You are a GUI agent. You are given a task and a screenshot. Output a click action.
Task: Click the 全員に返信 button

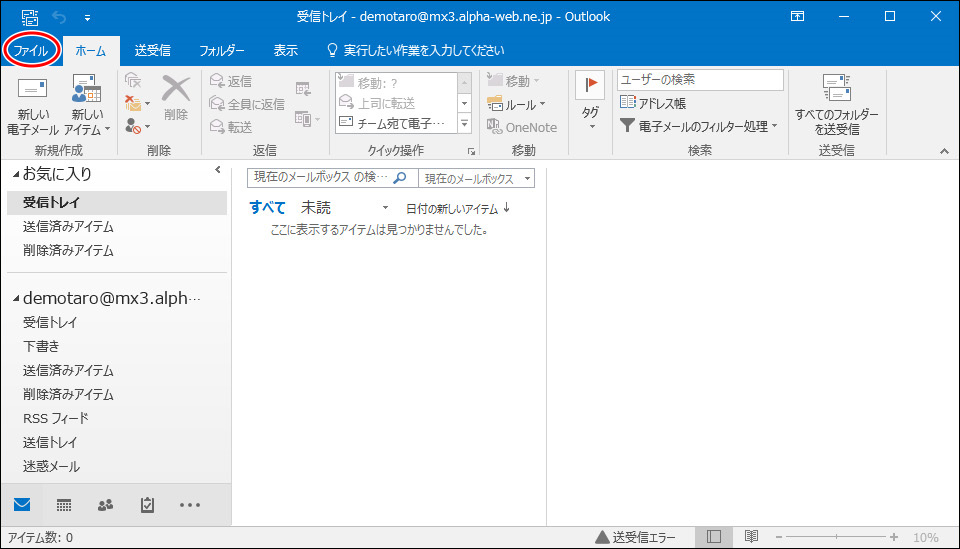247,104
